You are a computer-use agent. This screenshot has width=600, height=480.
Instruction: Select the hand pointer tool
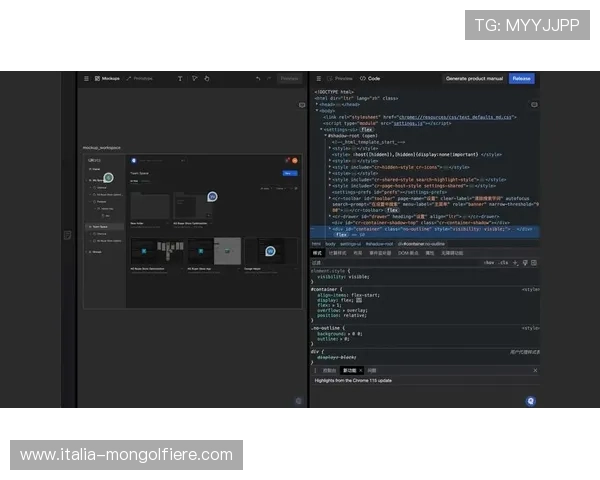207,78
